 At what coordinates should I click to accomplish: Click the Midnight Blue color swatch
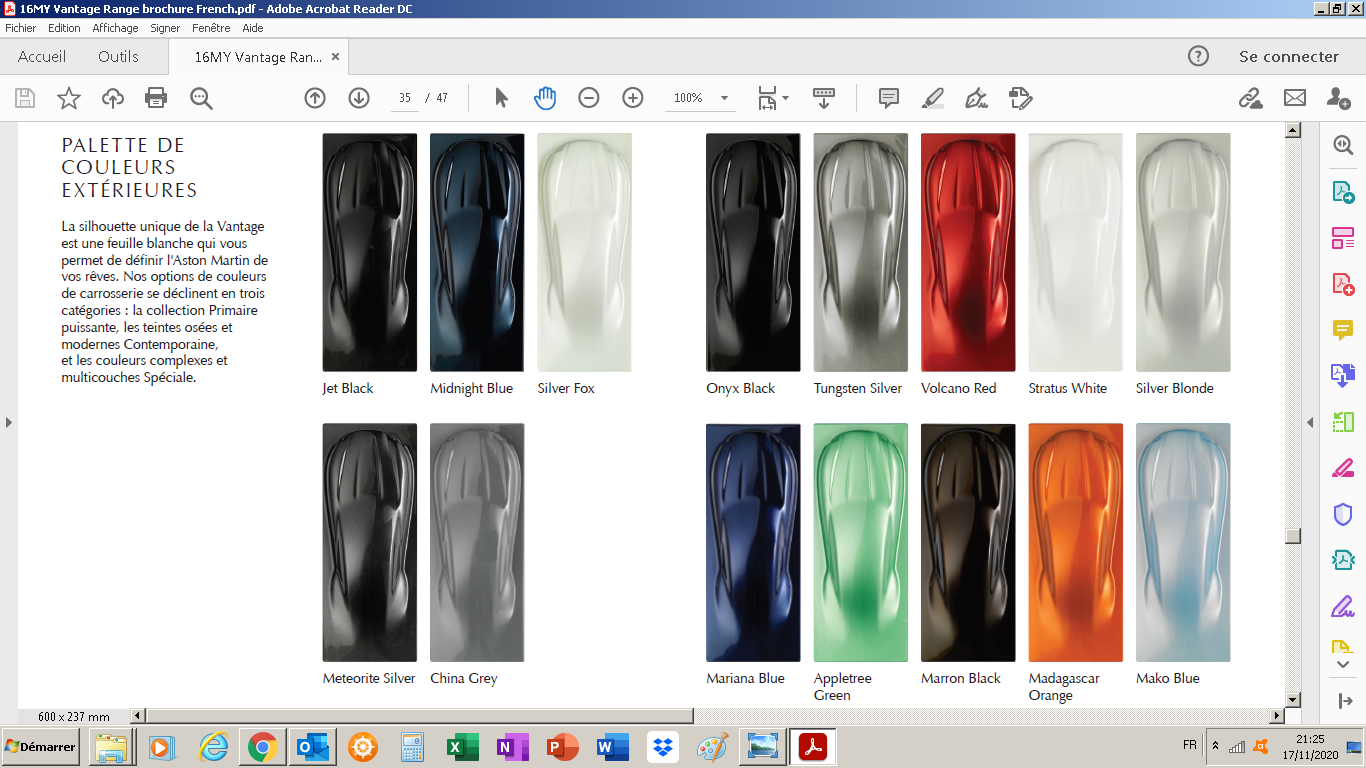coord(477,253)
